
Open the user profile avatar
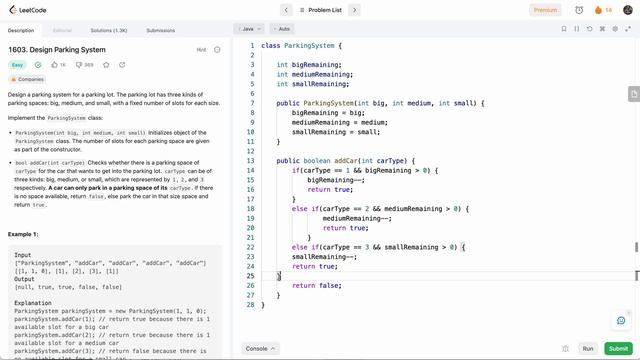628,10
